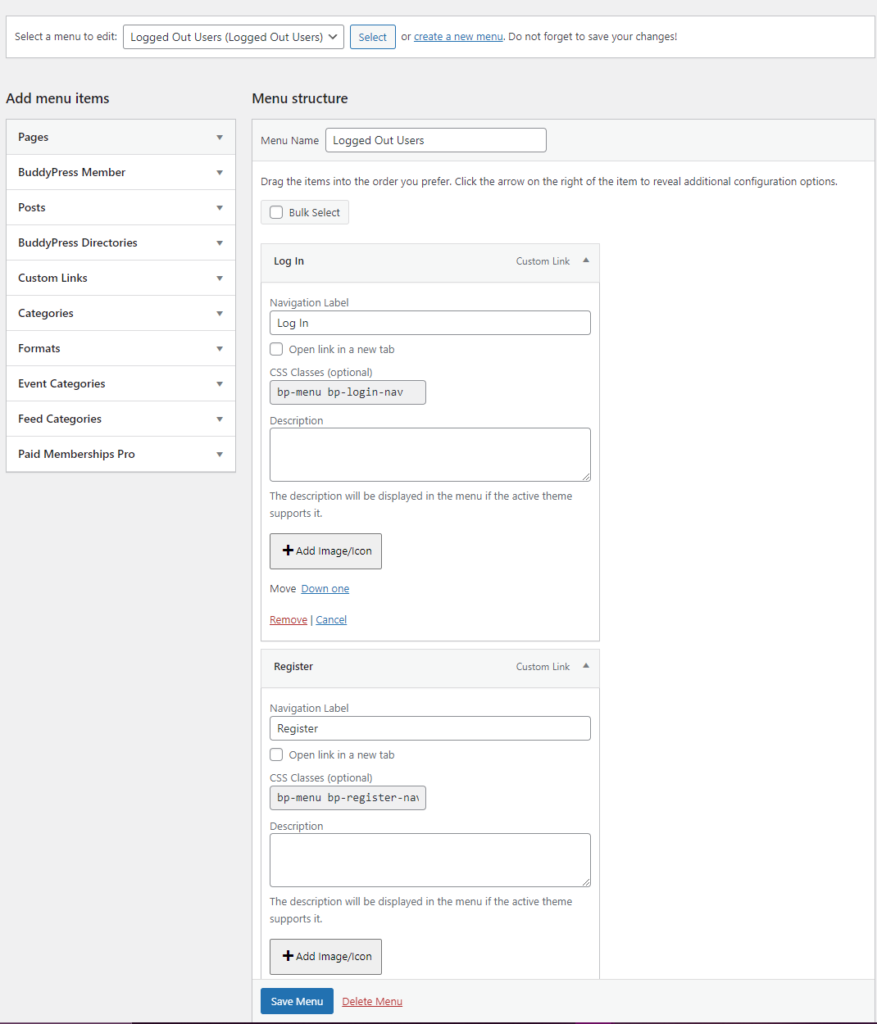Click Remove to delete the Log In item
The image size is (877, 1024).
click(288, 619)
